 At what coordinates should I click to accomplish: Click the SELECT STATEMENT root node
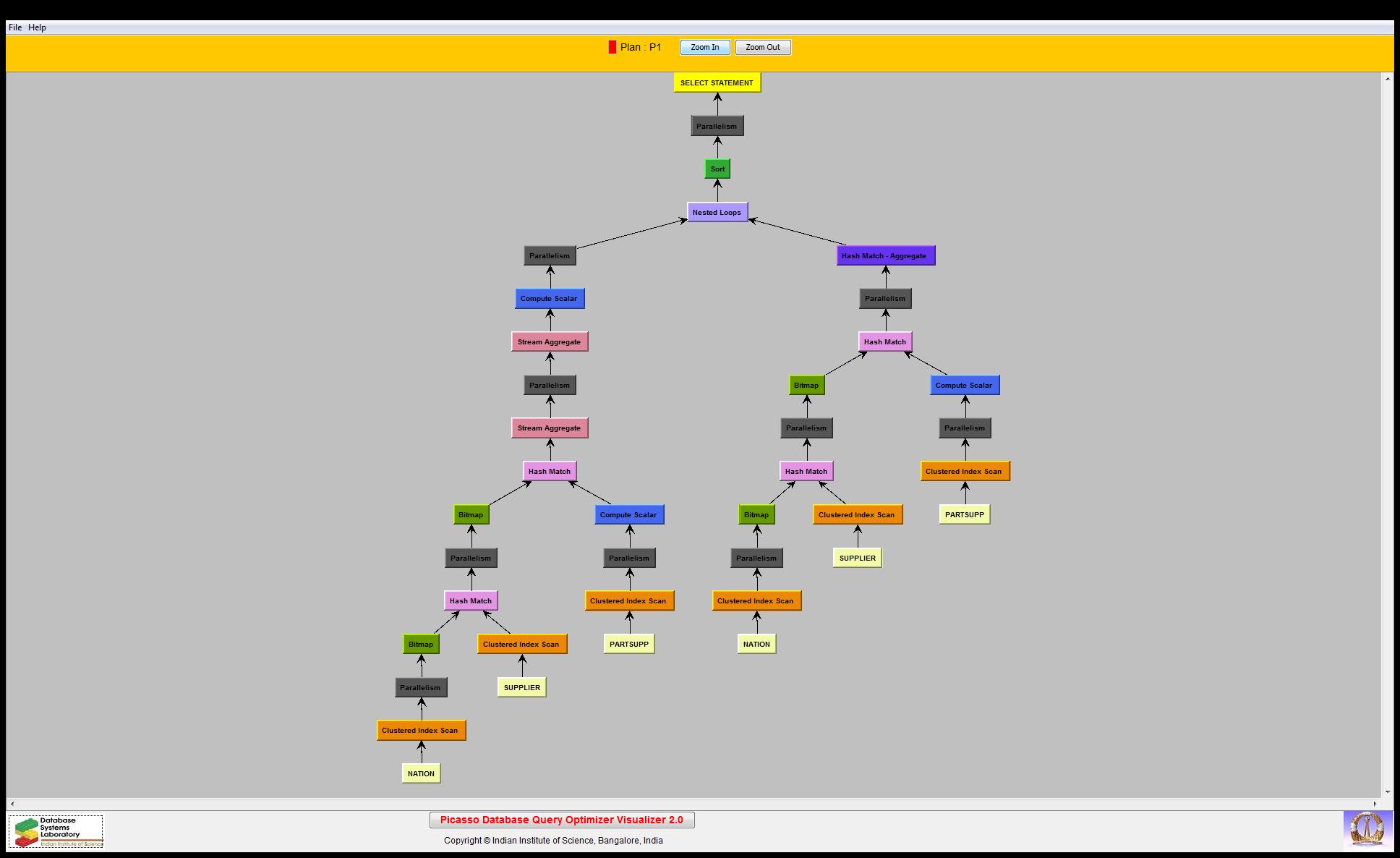click(717, 82)
